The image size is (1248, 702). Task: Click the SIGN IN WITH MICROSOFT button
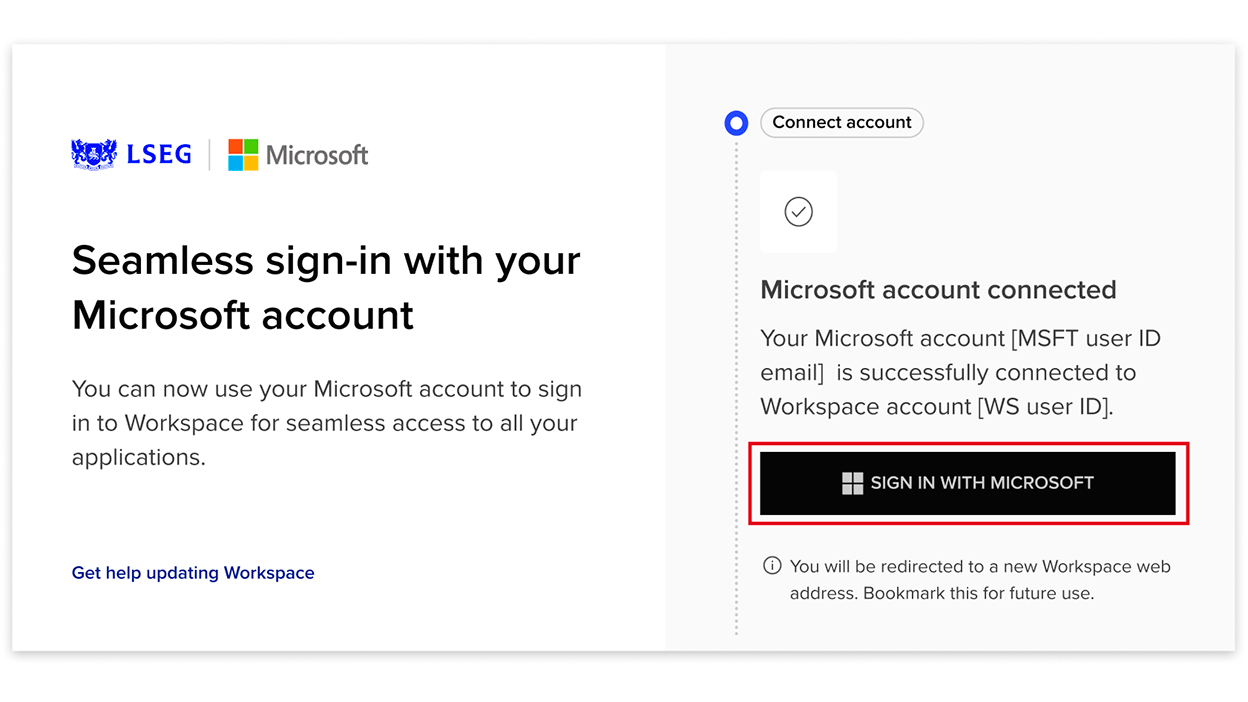click(967, 483)
